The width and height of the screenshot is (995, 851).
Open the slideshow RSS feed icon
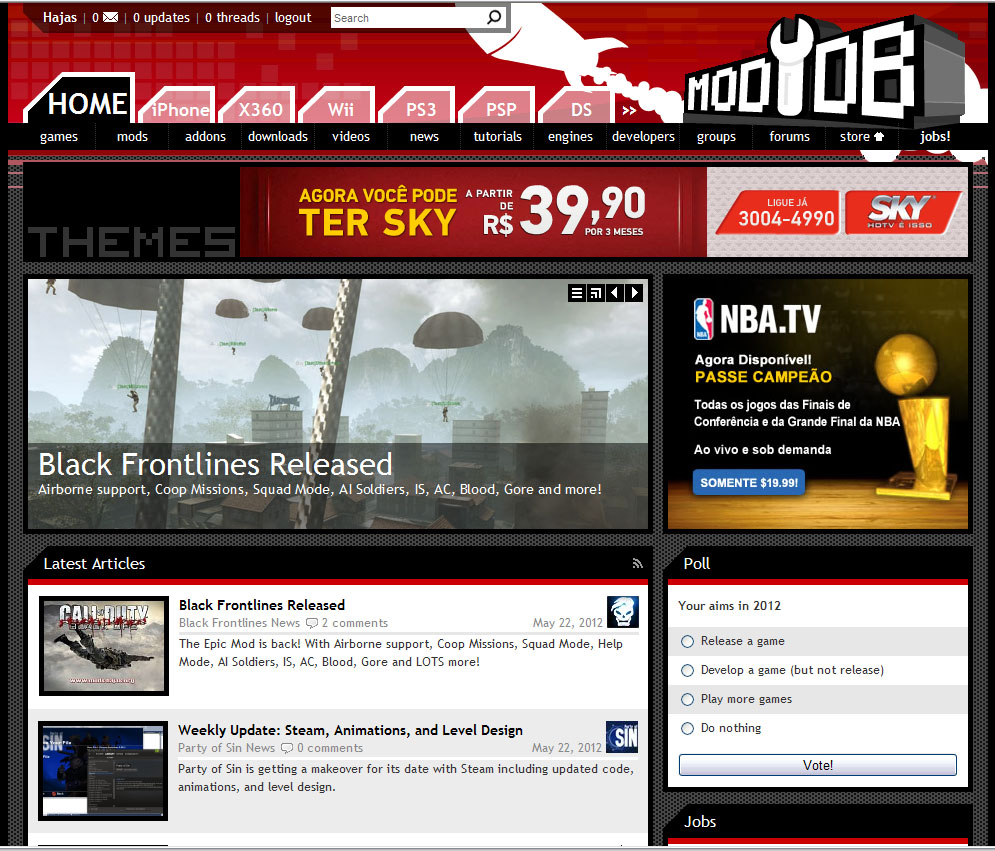pyautogui.click(x=596, y=293)
